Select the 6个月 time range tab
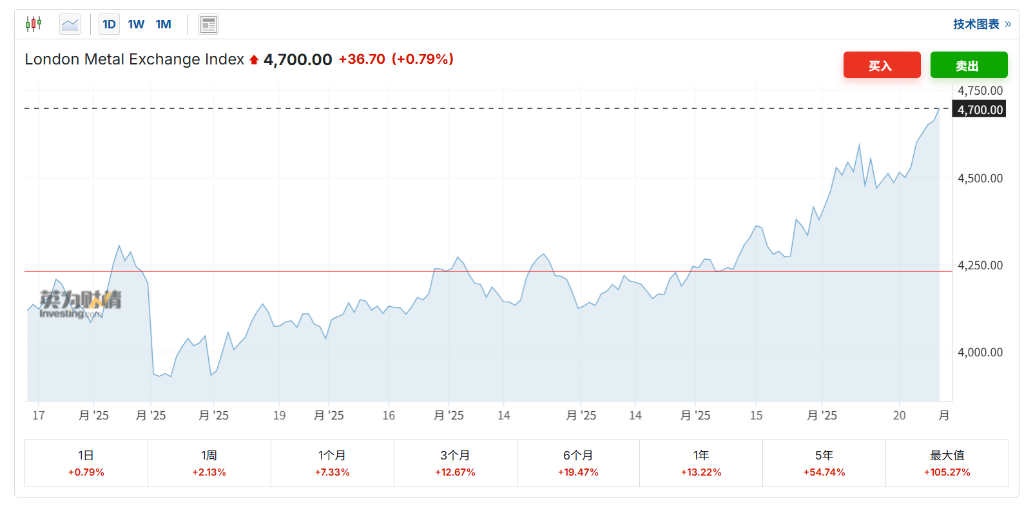Image resolution: width=1024 pixels, height=526 pixels. coord(578,462)
